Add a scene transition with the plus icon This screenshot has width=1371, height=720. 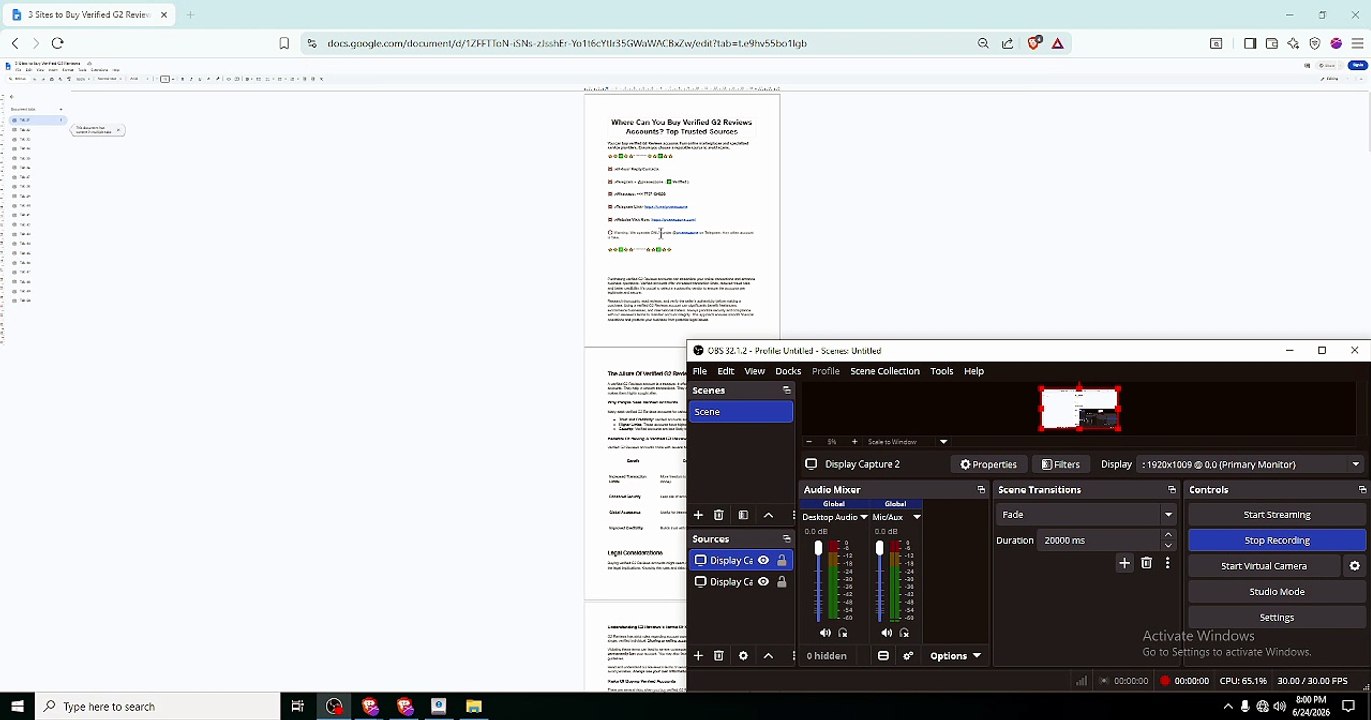pos(1124,564)
